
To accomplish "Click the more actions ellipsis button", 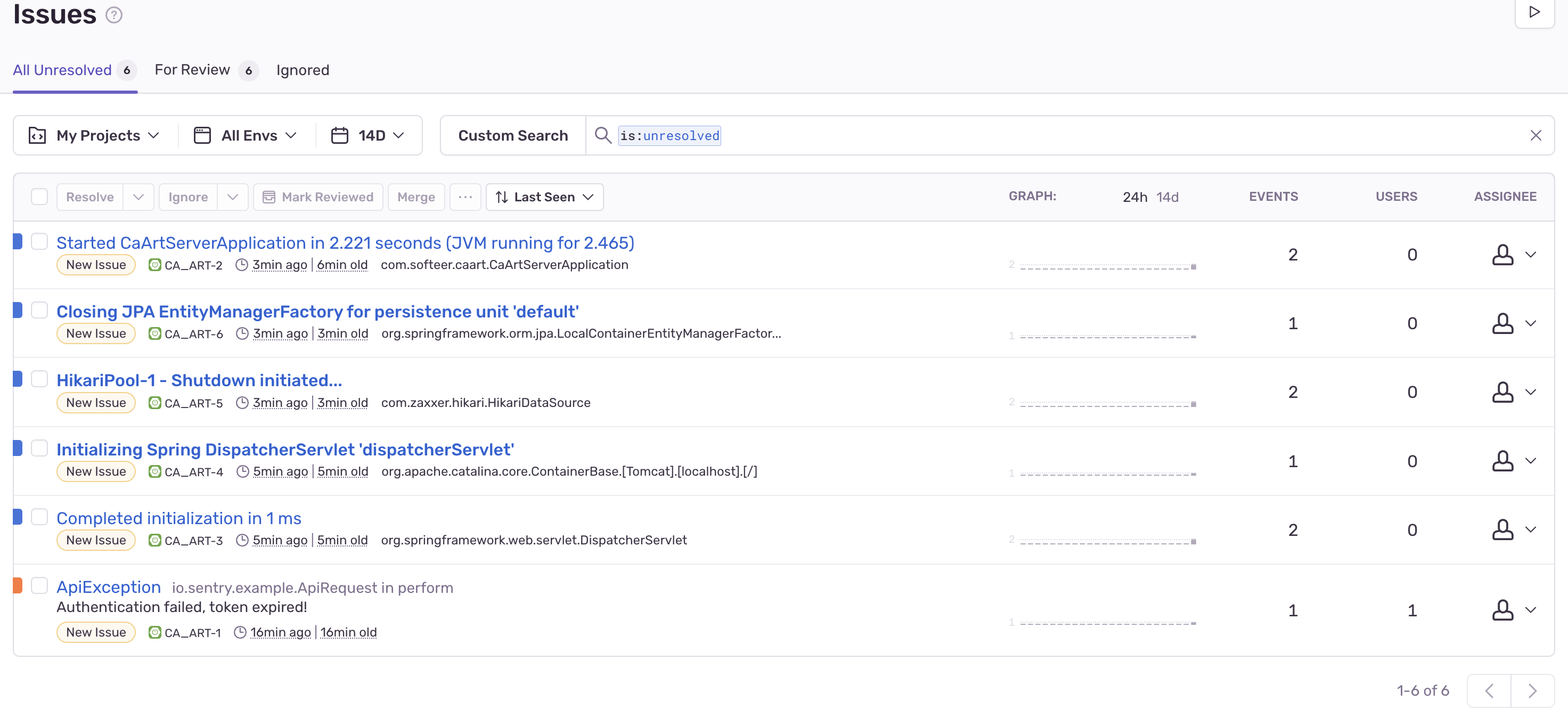I will tap(465, 197).
